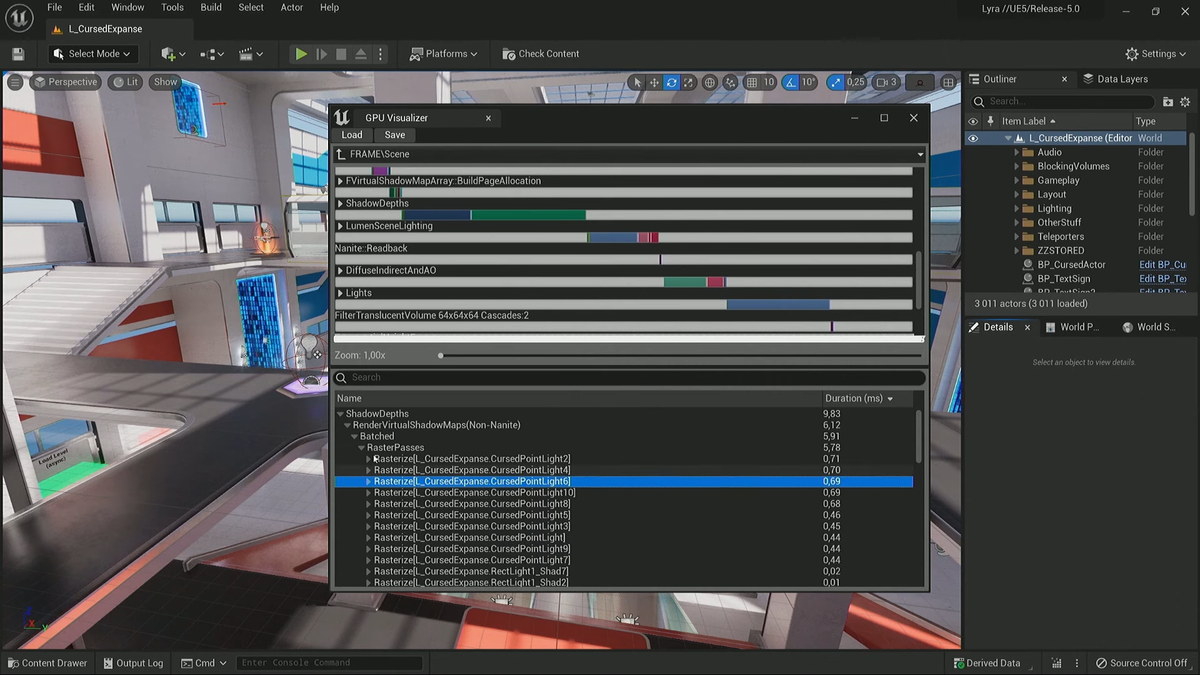The width and height of the screenshot is (1200, 675).
Task: Open the Tools menu
Action: click(x=173, y=7)
